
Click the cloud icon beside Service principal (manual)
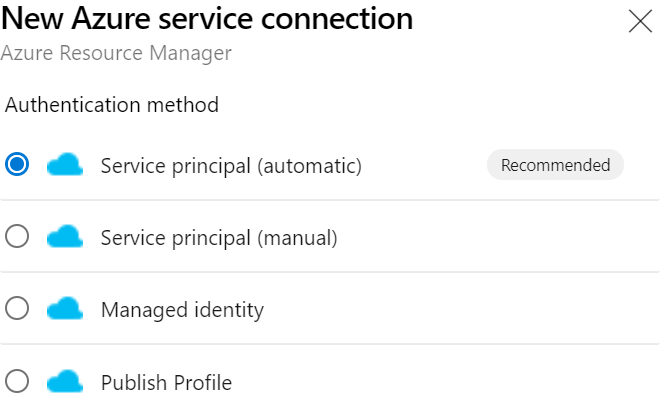(x=65, y=237)
